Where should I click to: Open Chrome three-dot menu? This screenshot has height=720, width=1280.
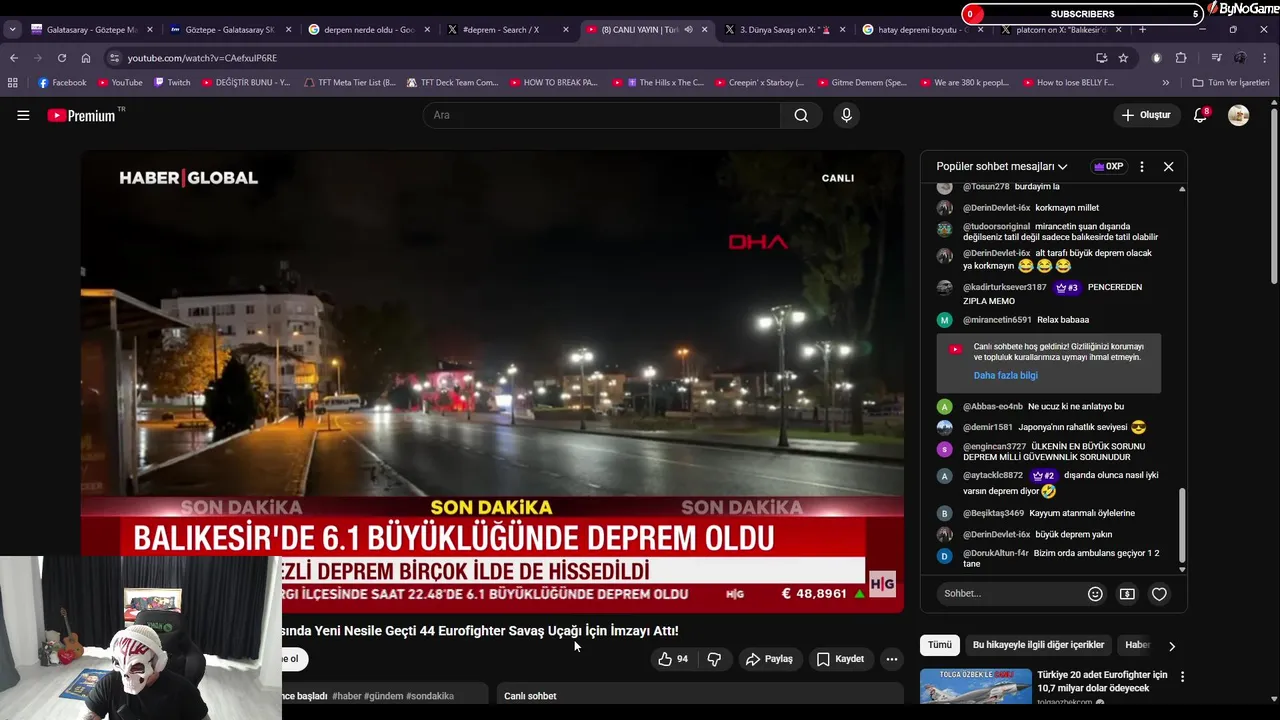(1265, 58)
